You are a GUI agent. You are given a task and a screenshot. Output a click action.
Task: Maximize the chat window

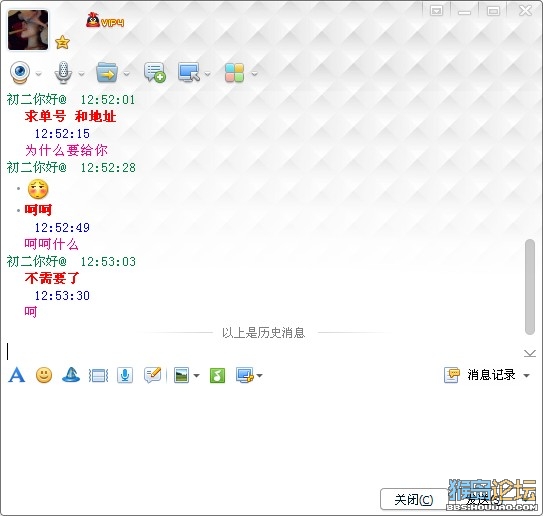[493, 11]
